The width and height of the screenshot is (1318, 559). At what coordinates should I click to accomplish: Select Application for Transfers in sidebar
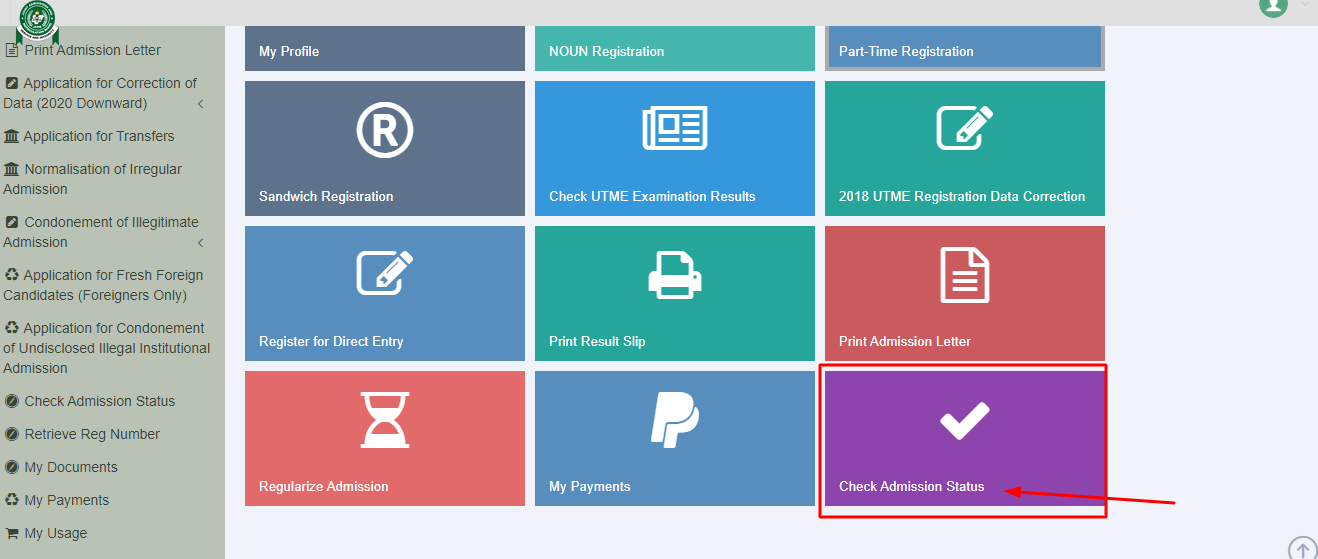pos(99,136)
